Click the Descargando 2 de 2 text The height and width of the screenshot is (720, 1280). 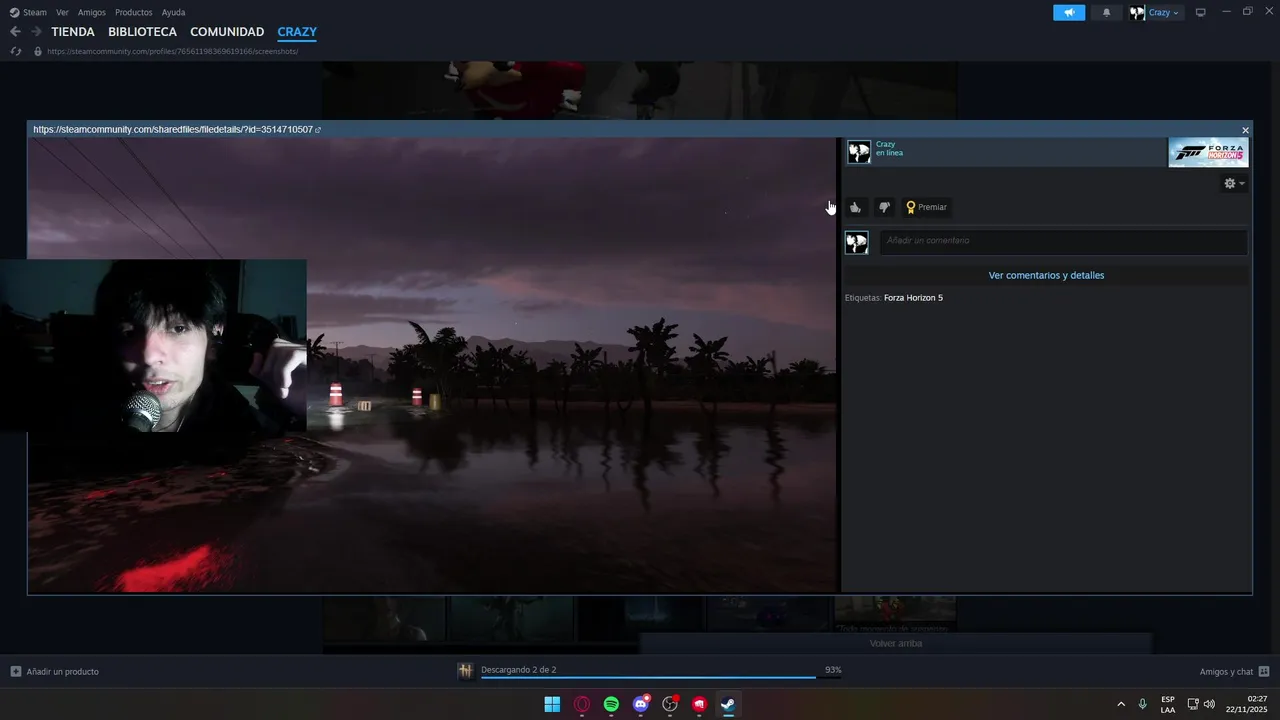tap(518, 670)
